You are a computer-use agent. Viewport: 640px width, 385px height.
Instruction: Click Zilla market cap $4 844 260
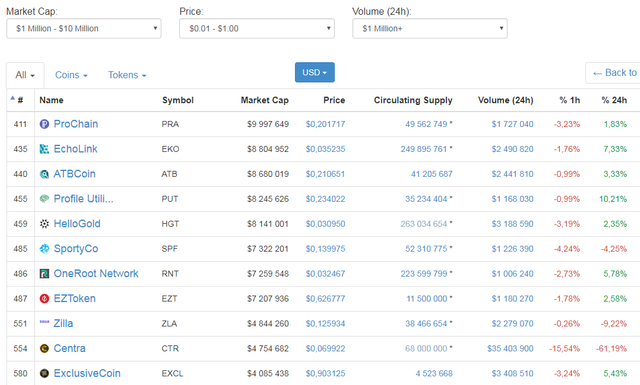[x=268, y=324]
